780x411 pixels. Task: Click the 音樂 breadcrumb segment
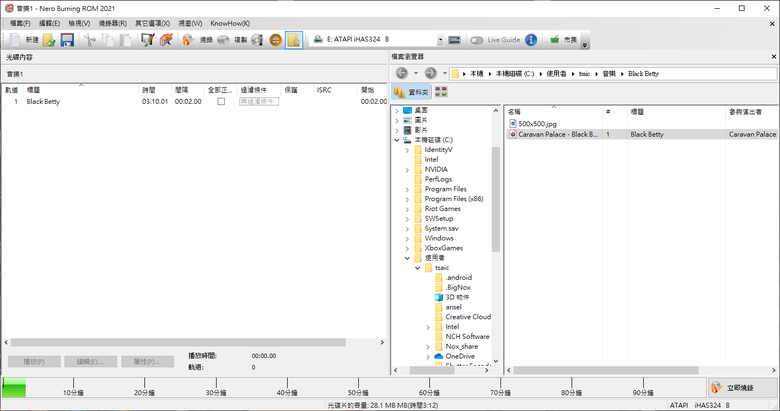pyautogui.click(x=609, y=74)
